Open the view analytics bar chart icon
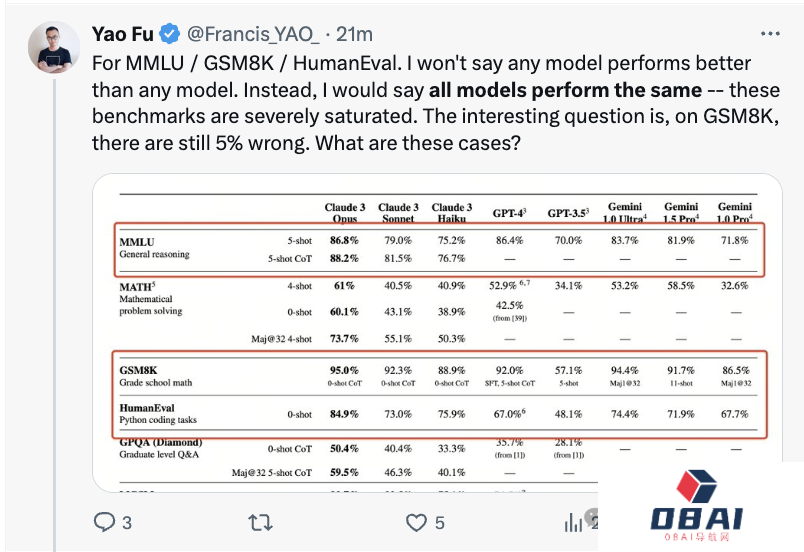Screen dimensions: 804x552 pos(574,521)
